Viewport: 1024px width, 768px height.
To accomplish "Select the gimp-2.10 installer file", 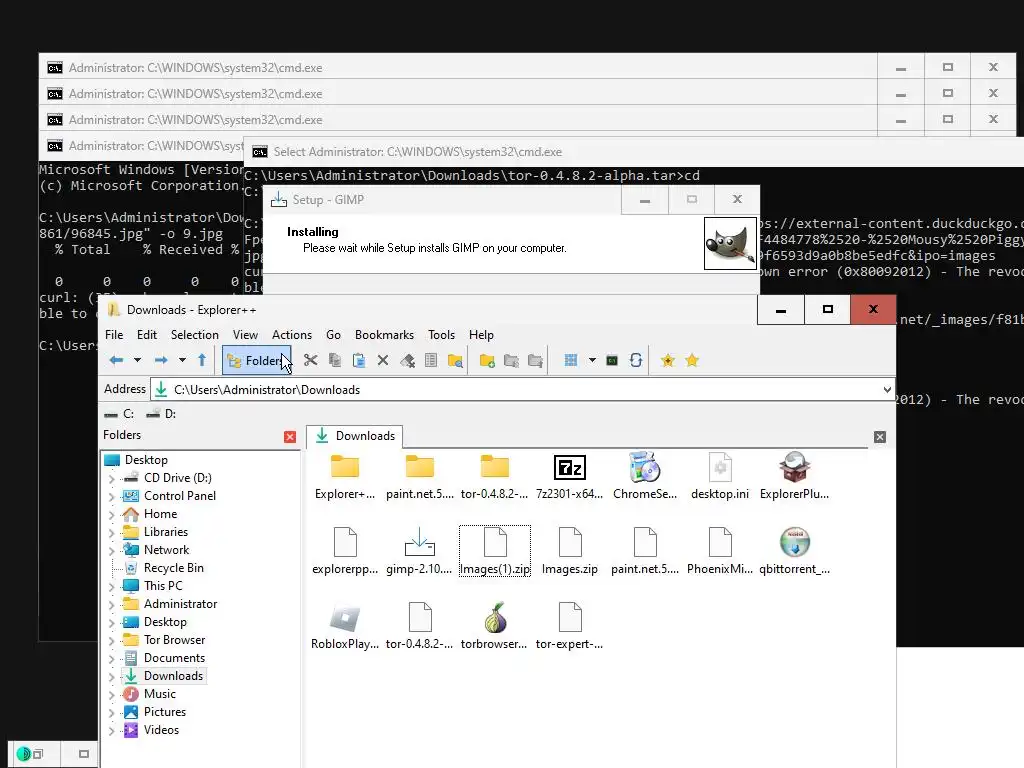I will [x=419, y=551].
